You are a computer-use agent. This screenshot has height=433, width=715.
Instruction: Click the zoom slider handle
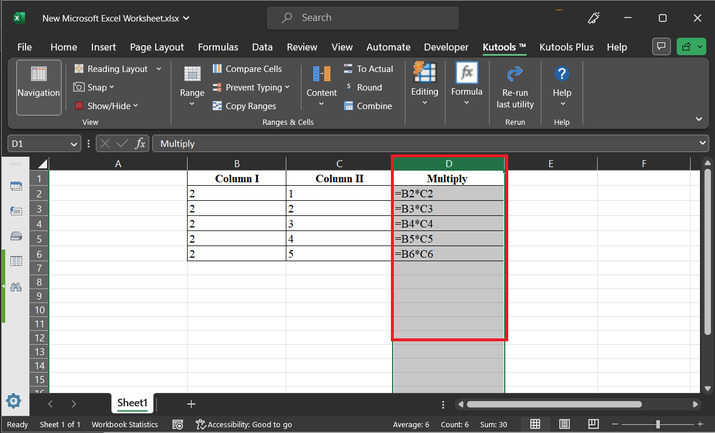pos(658,424)
